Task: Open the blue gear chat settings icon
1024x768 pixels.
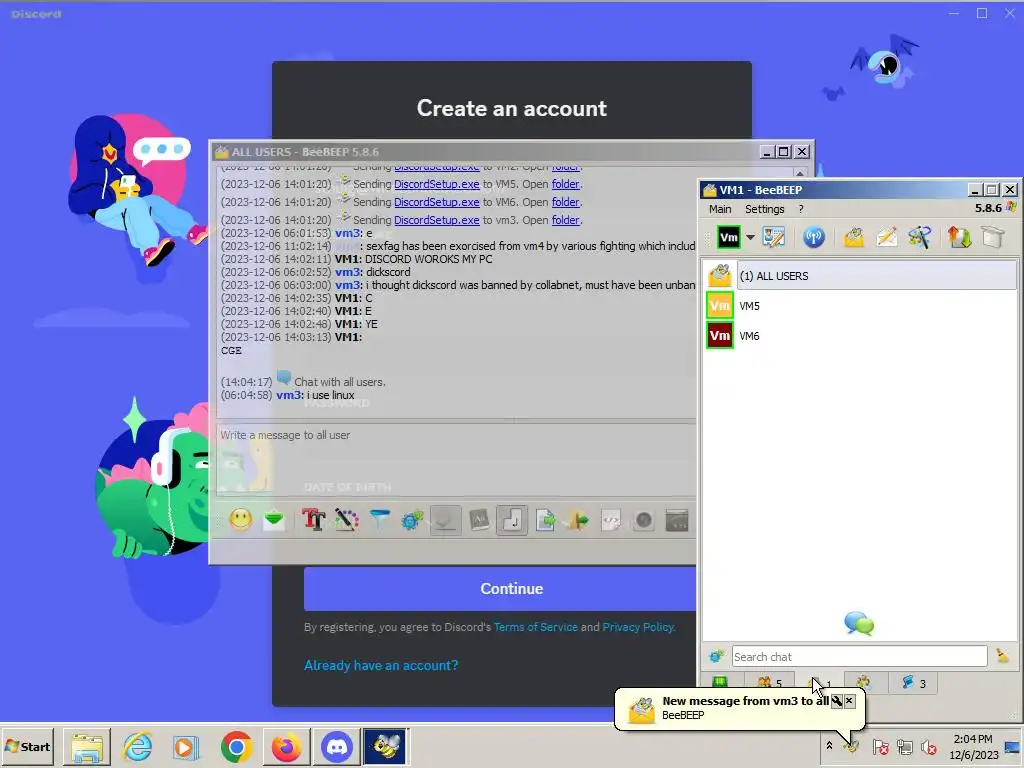Action: [412, 520]
